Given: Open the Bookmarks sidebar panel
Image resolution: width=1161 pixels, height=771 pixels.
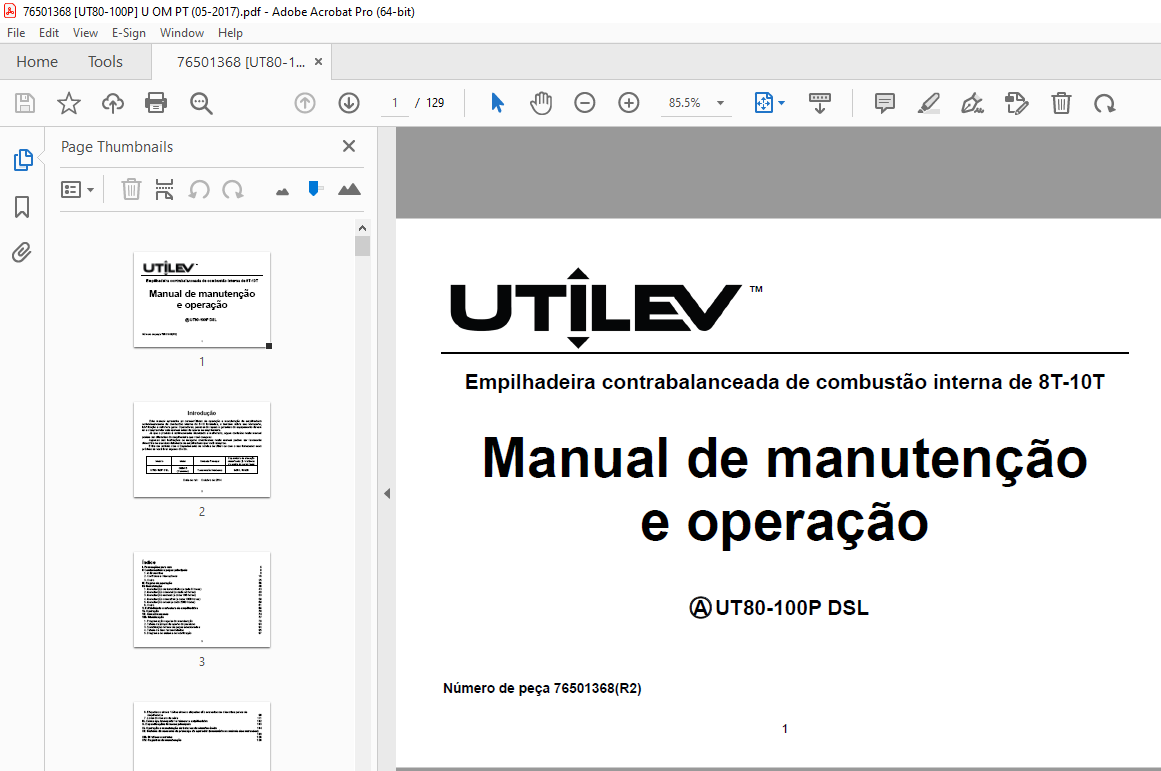Looking at the screenshot, I should 22,207.
